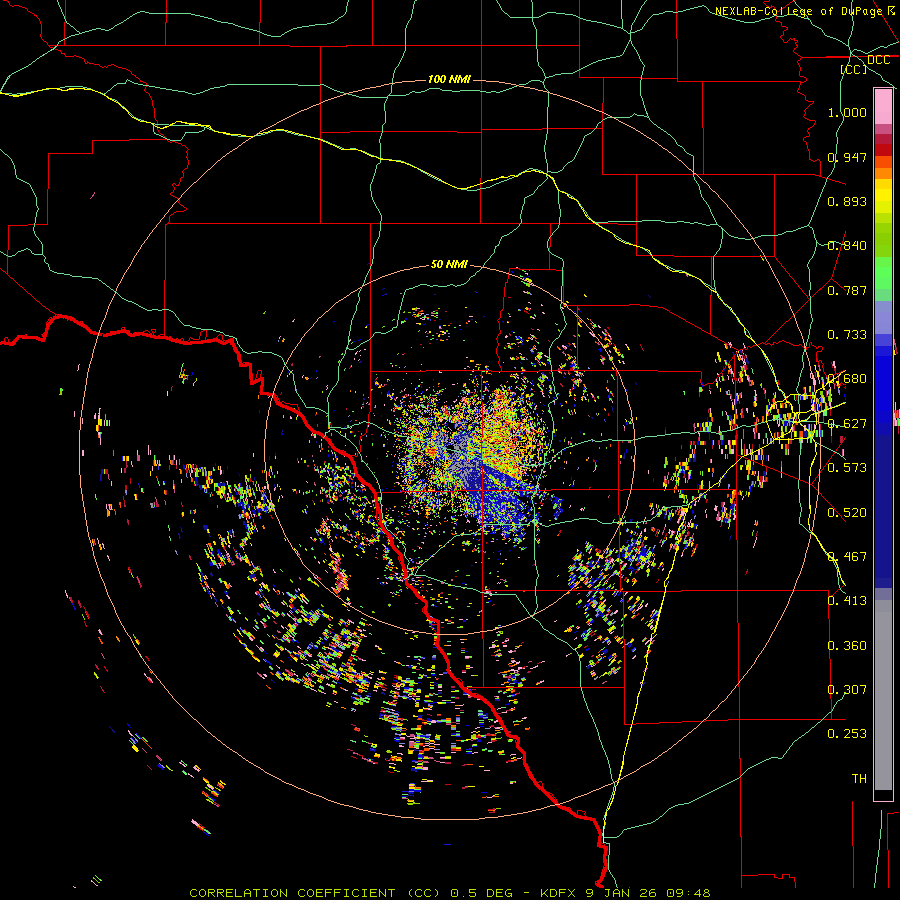Select the 0.360 scale value
Viewport: 900px width, 900px height.
pos(847,646)
